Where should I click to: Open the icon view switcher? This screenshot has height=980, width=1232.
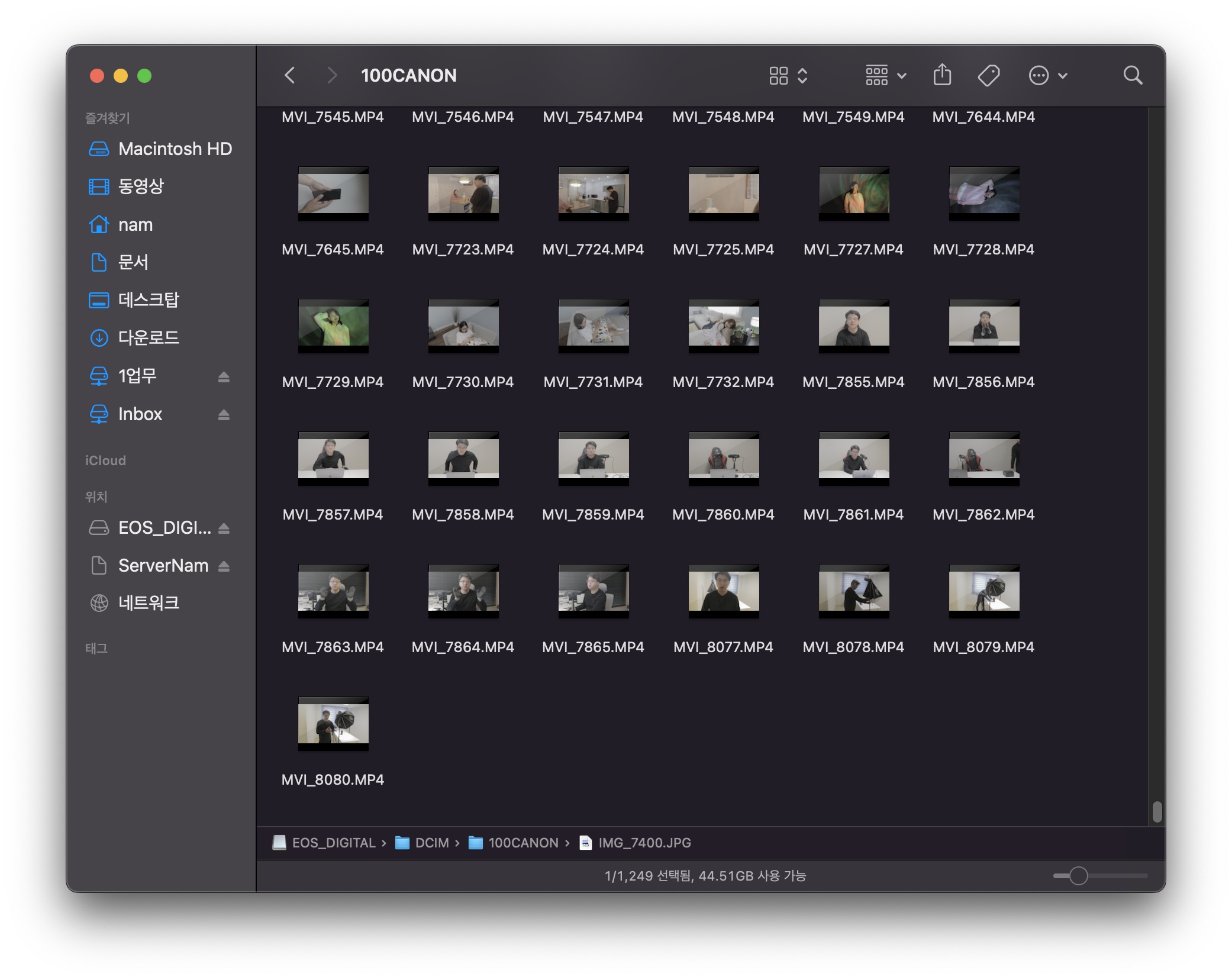788,75
